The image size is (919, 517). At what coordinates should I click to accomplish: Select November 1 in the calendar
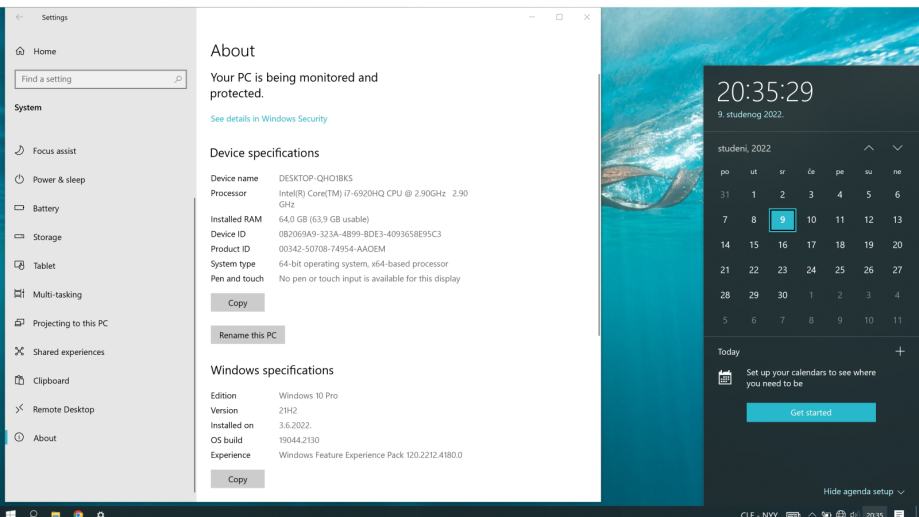tap(753, 195)
